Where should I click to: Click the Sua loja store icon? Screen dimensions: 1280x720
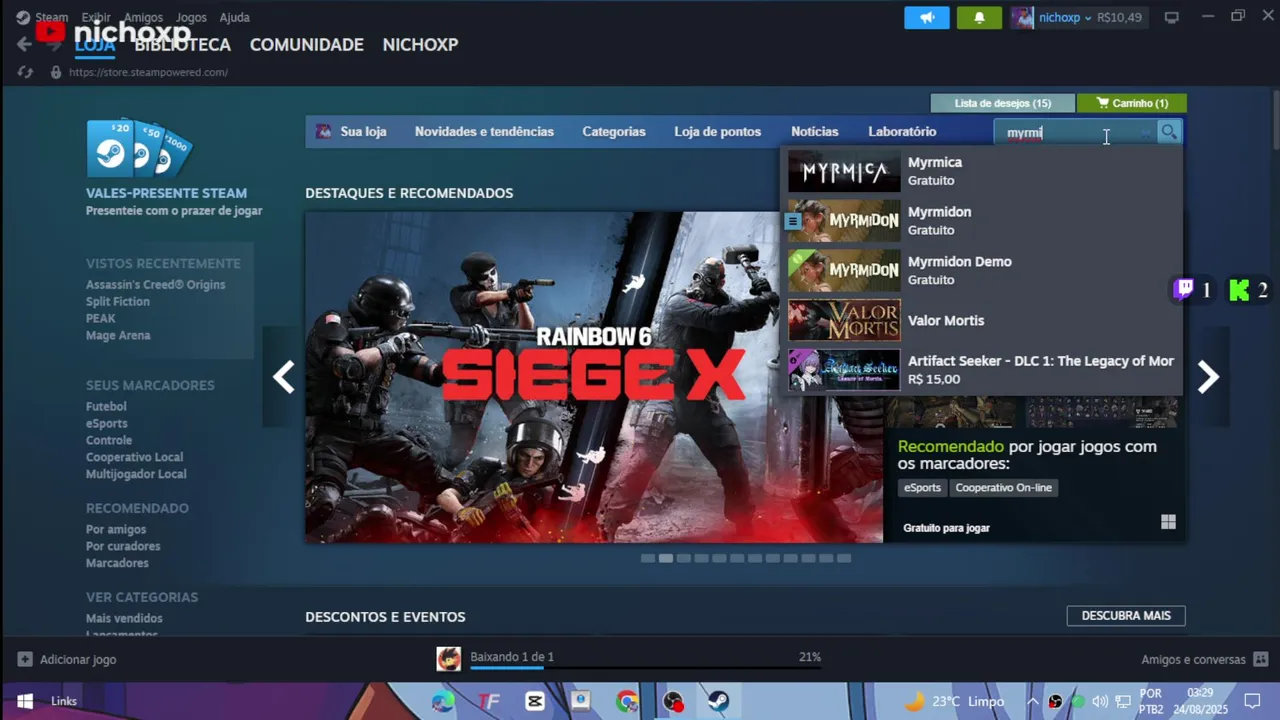pyautogui.click(x=323, y=131)
